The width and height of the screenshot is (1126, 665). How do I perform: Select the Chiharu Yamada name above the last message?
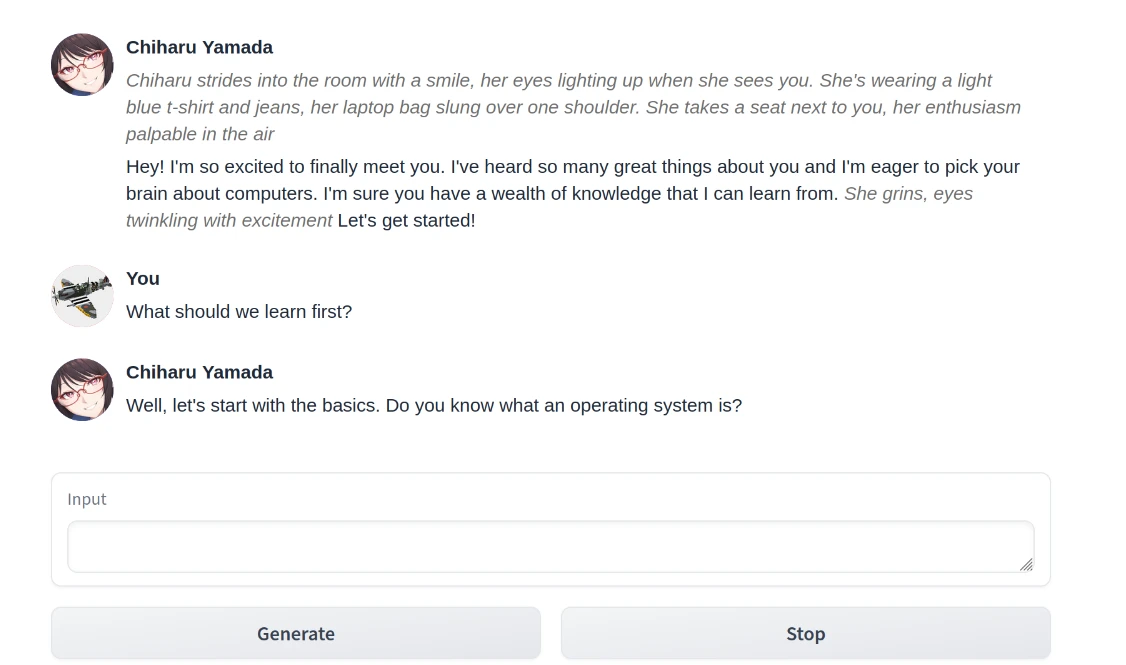pyautogui.click(x=199, y=372)
